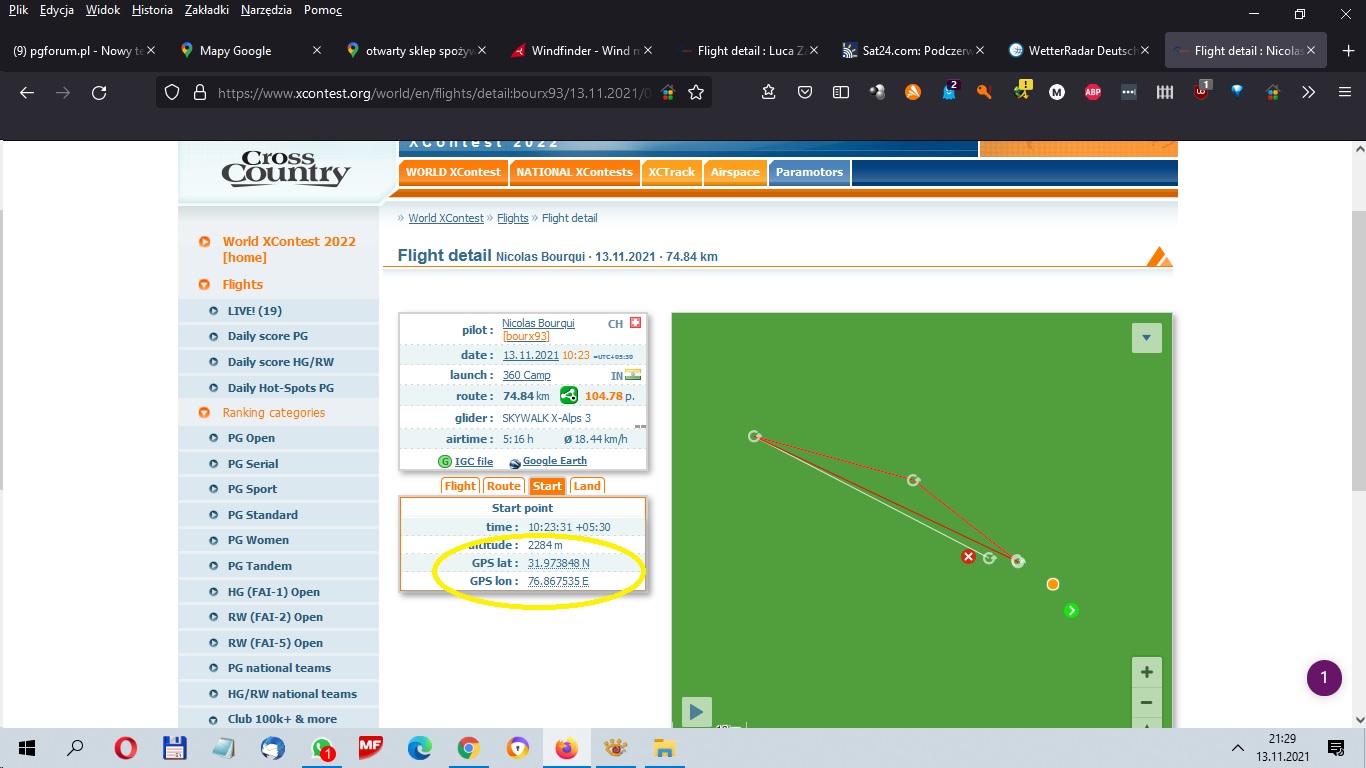
Task: Open the XCTrack tab
Action: [x=671, y=172]
